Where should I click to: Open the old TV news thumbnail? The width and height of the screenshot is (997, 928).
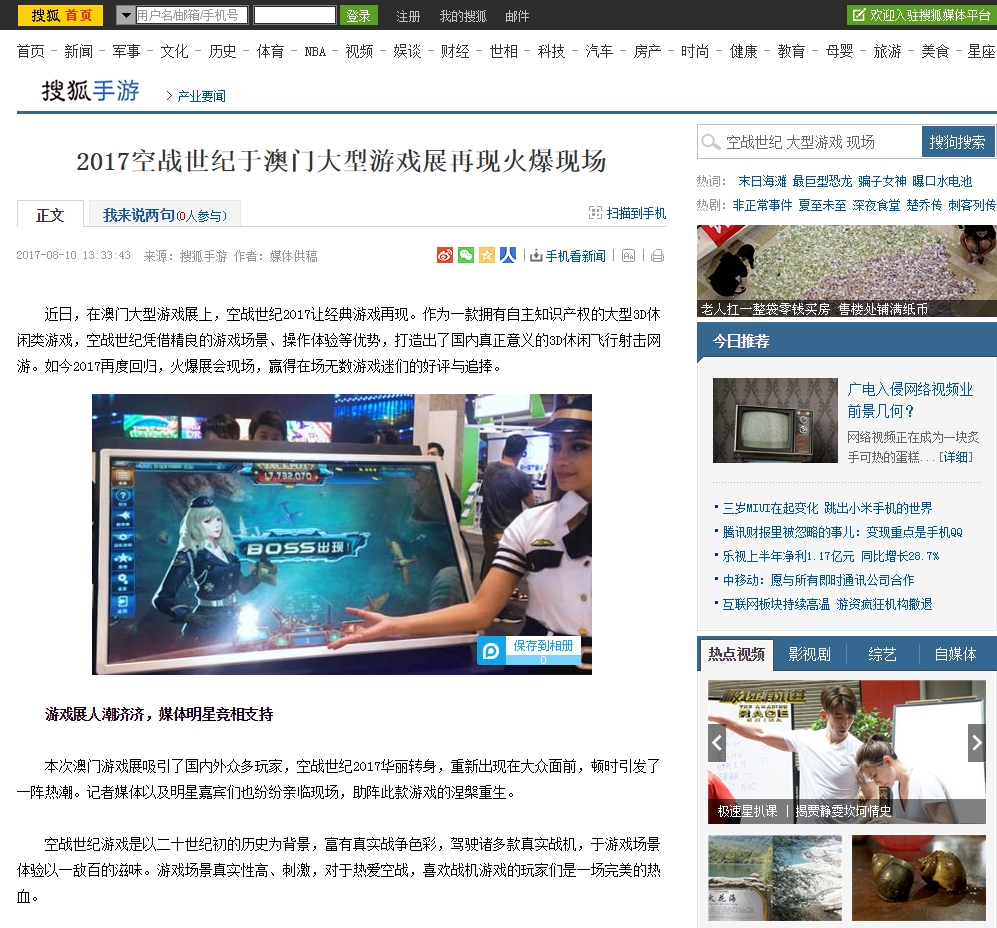[774, 420]
